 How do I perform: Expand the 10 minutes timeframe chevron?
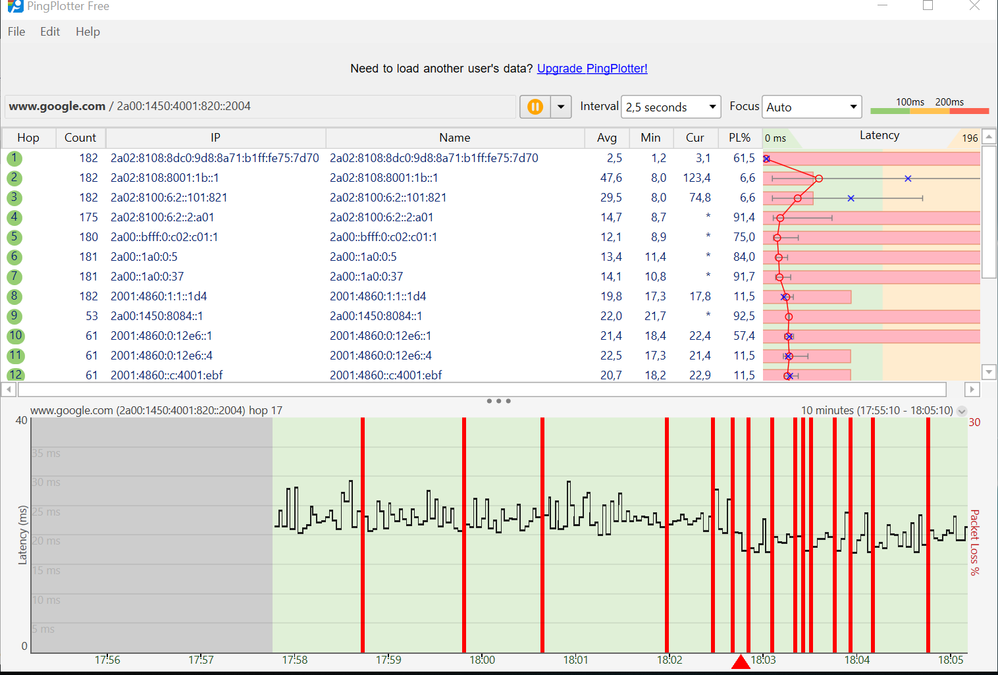click(x=962, y=411)
